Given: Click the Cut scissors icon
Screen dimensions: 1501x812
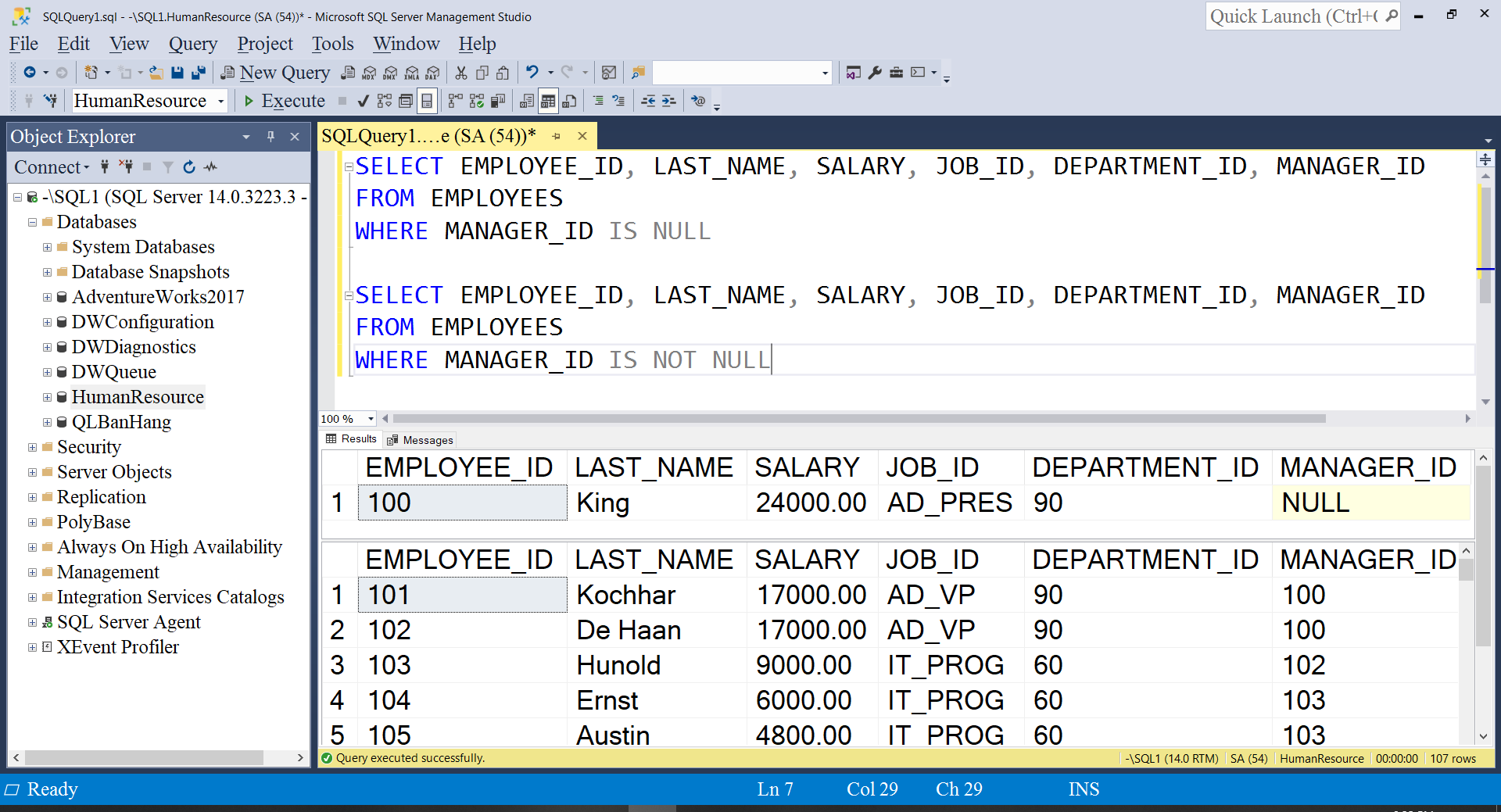Looking at the screenshot, I should [461, 73].
